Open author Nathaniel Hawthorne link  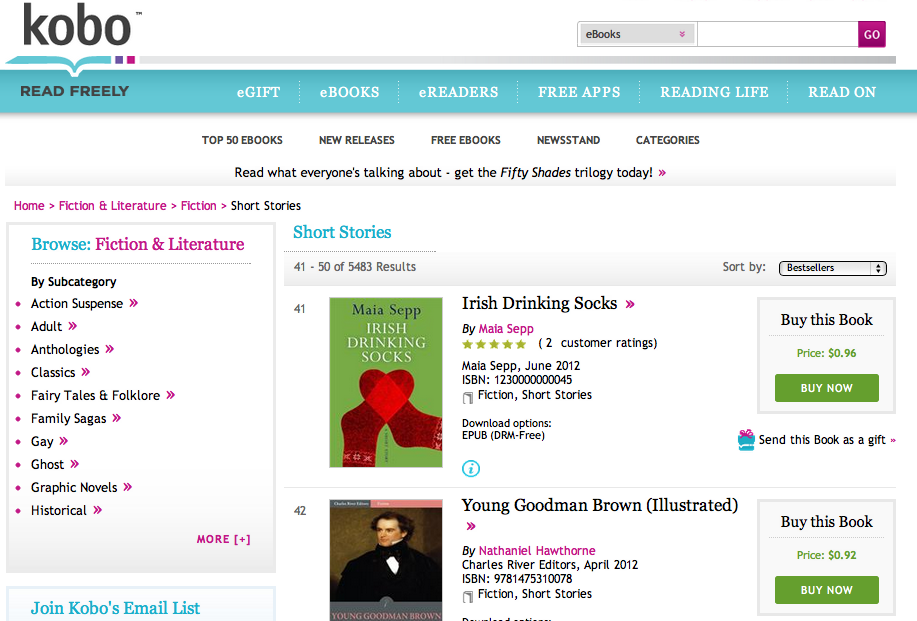coord(537,550)
